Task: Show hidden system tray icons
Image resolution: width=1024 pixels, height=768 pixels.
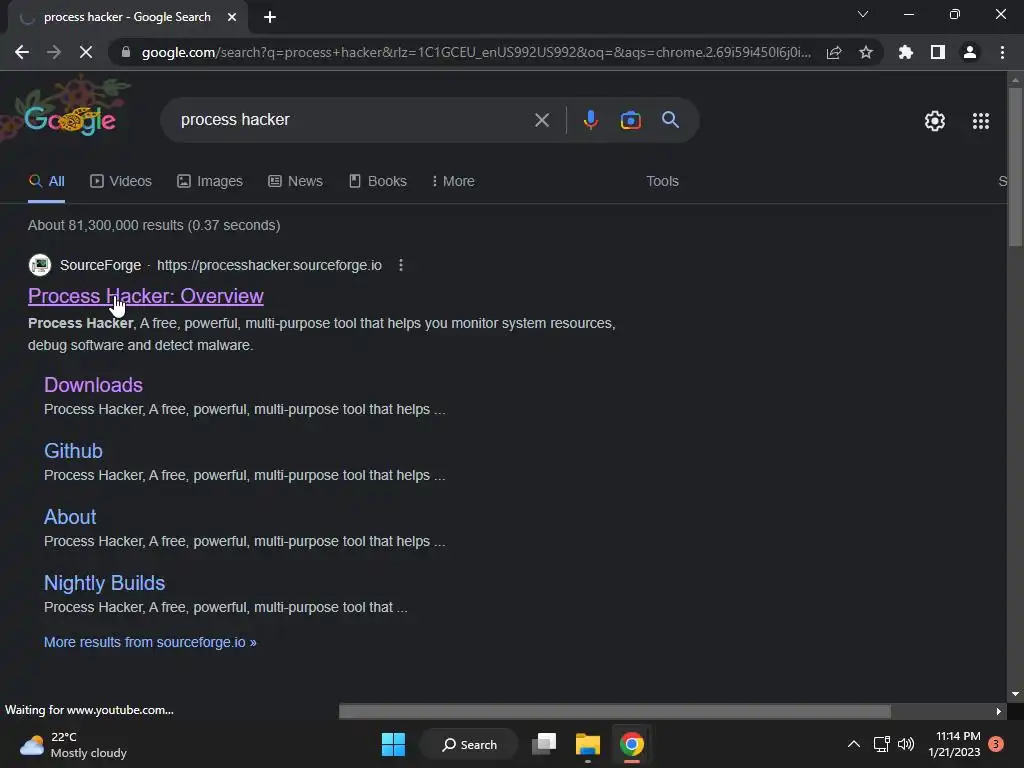Action: tap(854, 744)
